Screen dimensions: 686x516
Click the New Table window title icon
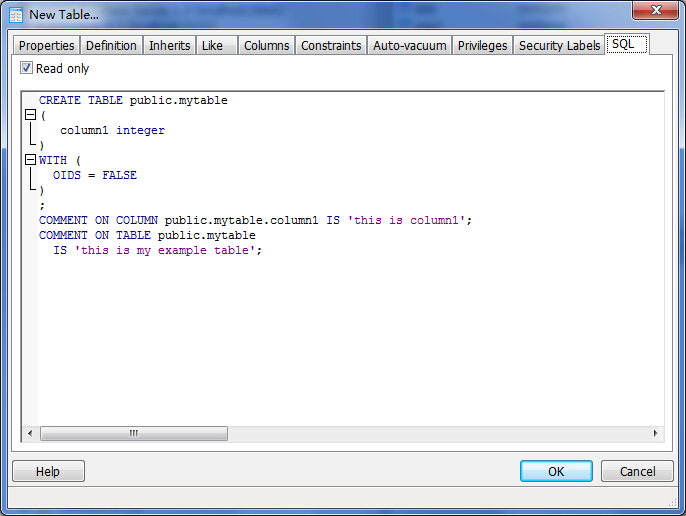click(16, 15)
